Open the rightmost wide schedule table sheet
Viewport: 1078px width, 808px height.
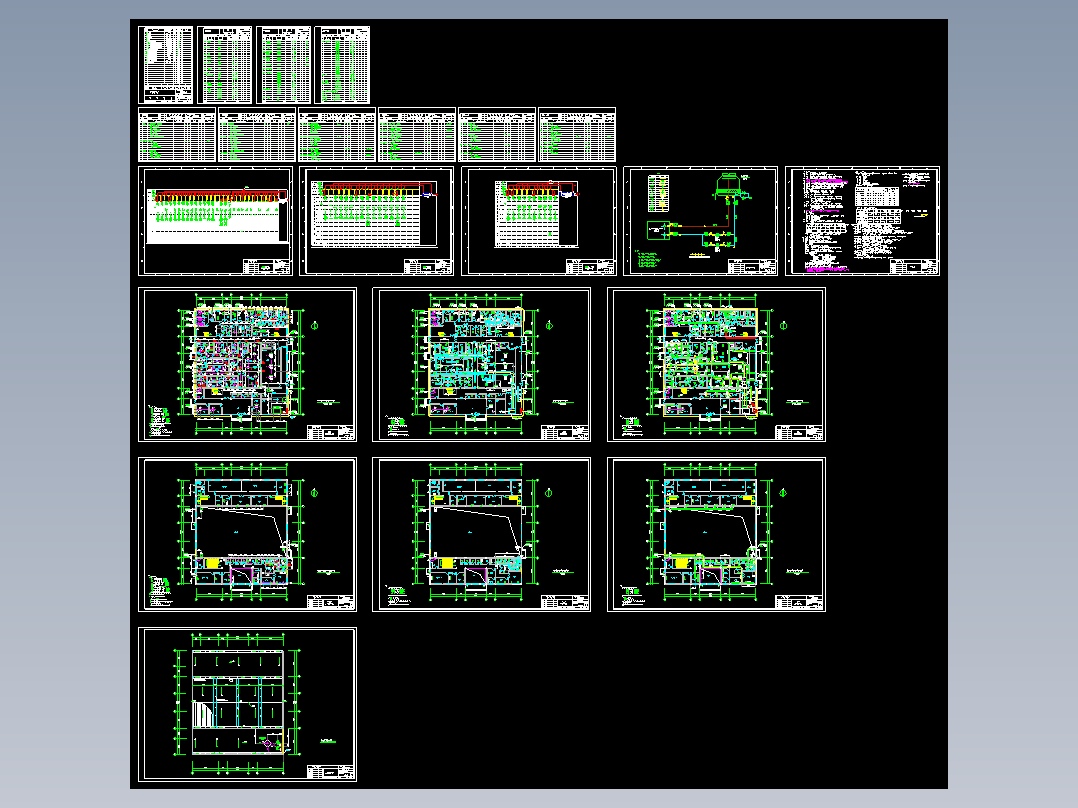click(x=577, y=135)
